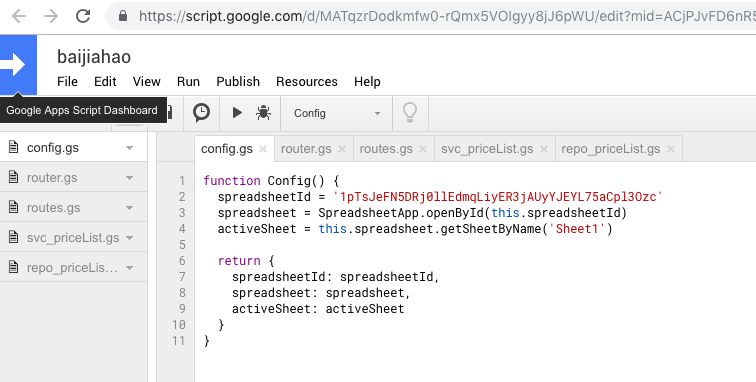Open the Publish menu
The image size is (756, 382).
pos(238,82)
